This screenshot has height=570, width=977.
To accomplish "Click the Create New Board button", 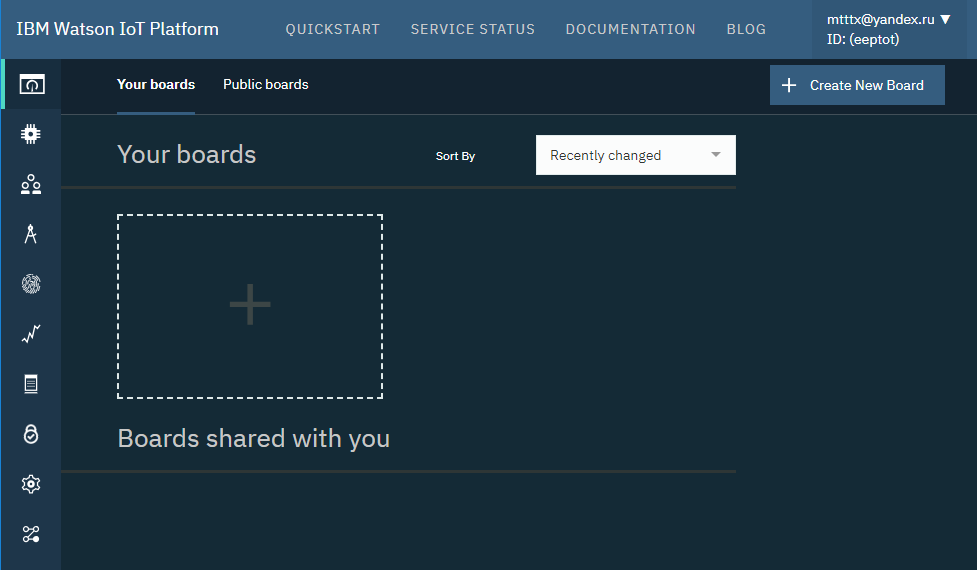I will pos(857,85).
